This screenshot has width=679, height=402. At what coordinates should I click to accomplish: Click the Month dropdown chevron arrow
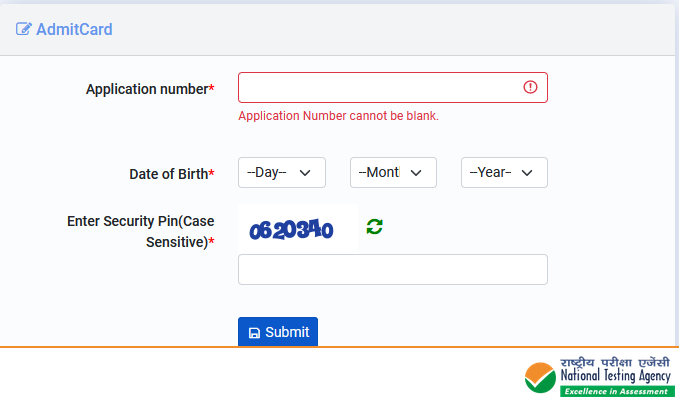[x=416, y=173]
